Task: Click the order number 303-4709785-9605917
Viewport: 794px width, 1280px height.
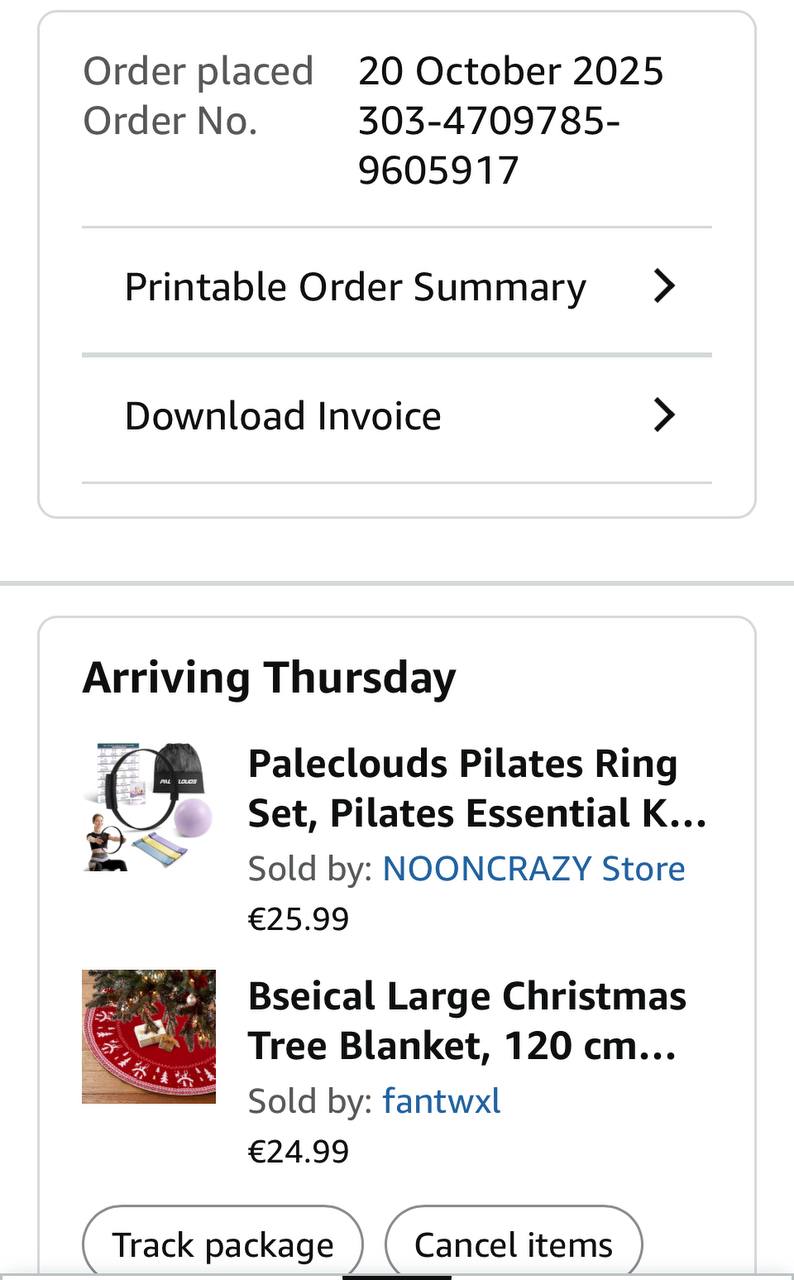Action: 489,146
